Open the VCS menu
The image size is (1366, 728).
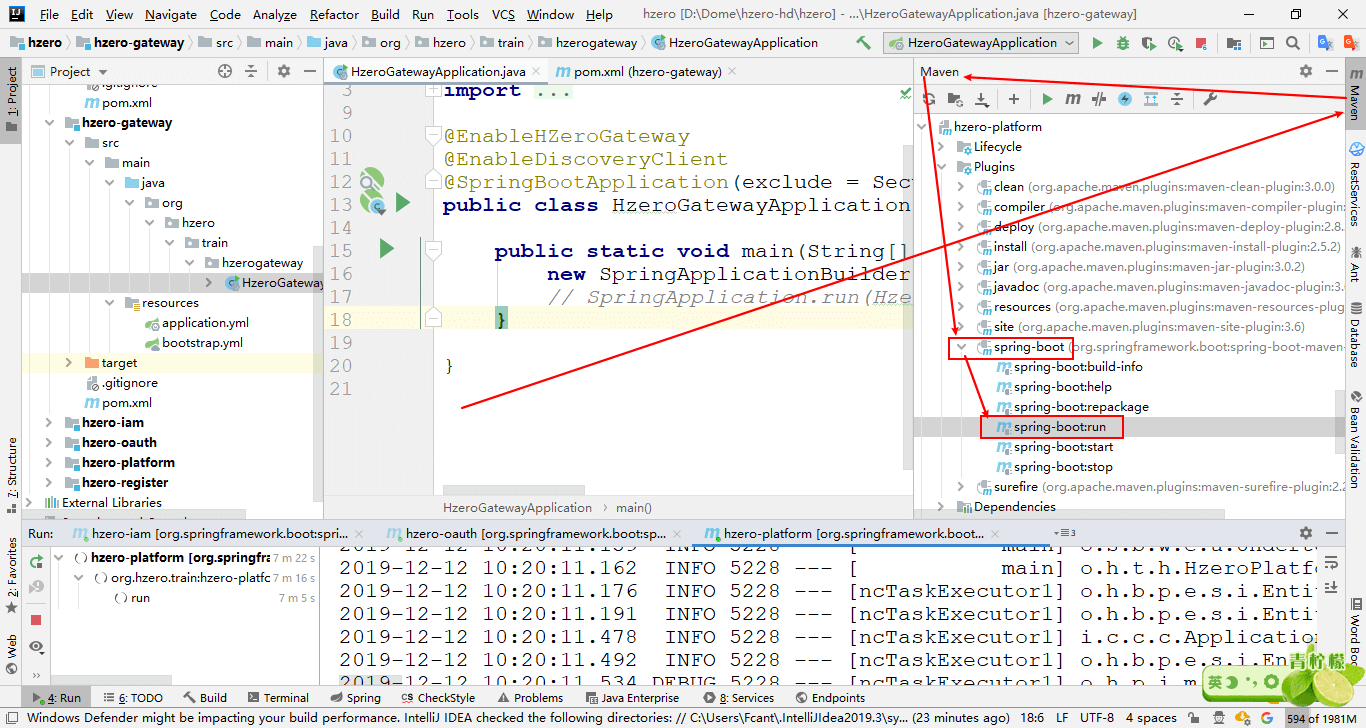[503, 15]
